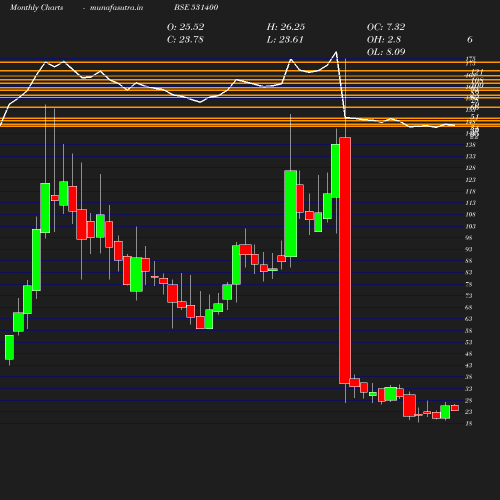Viewport: 500px width, 500px height.
Task: Select the close value 'C: 23.78'
Action: 185,39
